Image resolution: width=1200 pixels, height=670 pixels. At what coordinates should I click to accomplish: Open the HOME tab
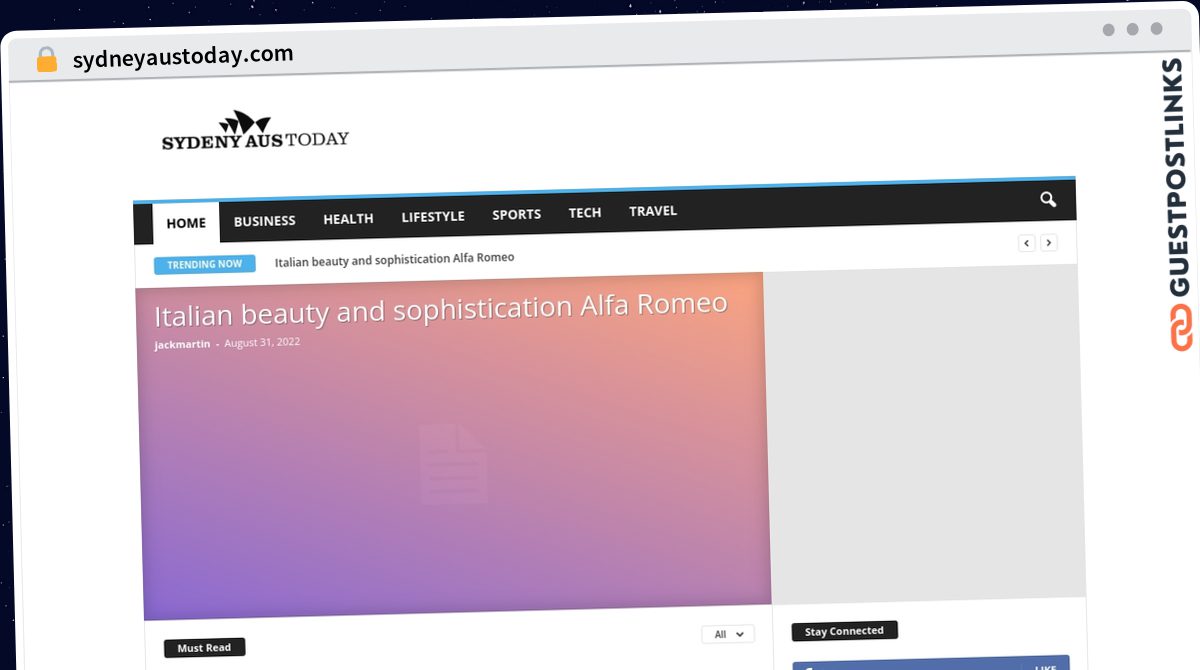(x=186, y=223)
